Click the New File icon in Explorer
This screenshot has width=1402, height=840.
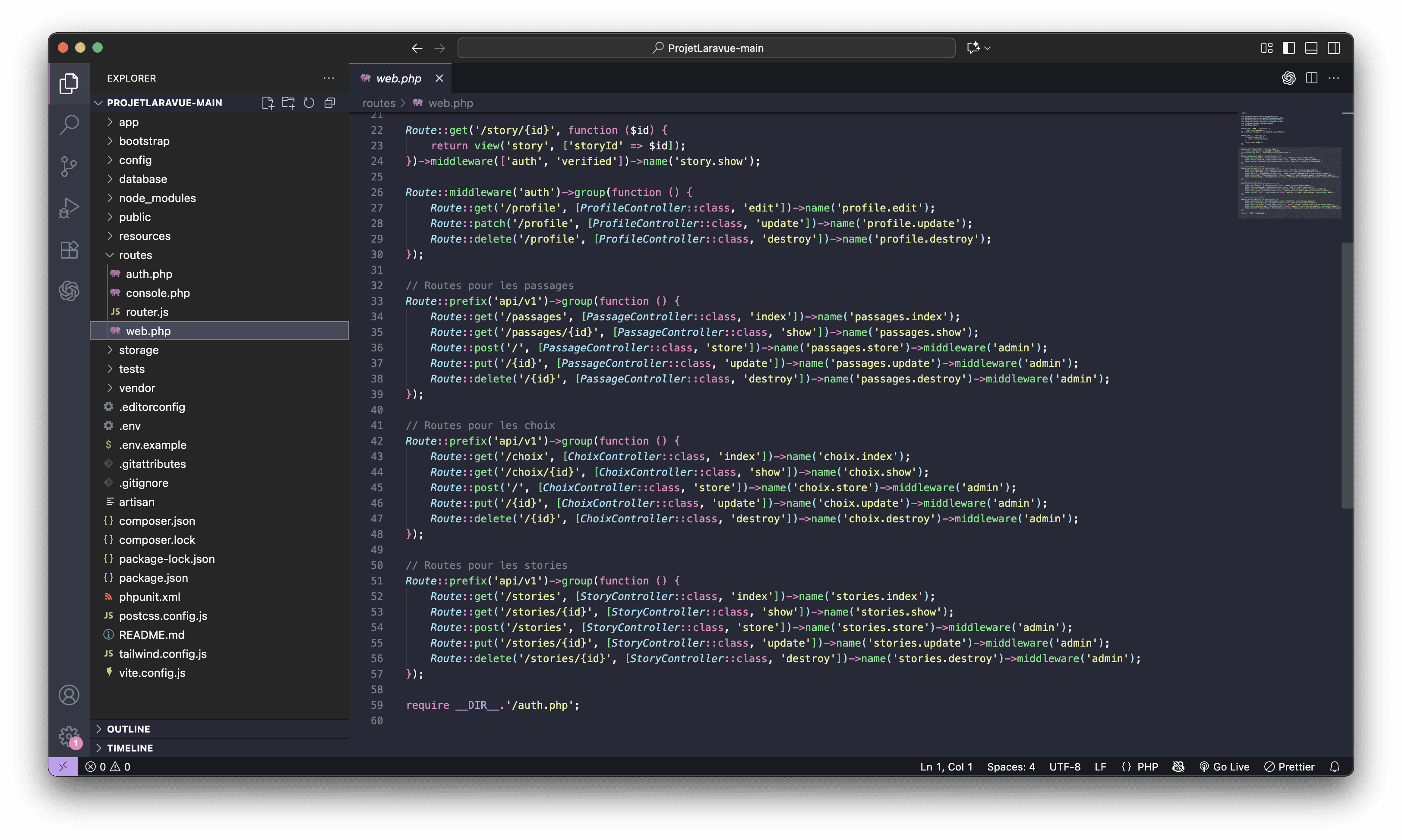pos(268,102)
